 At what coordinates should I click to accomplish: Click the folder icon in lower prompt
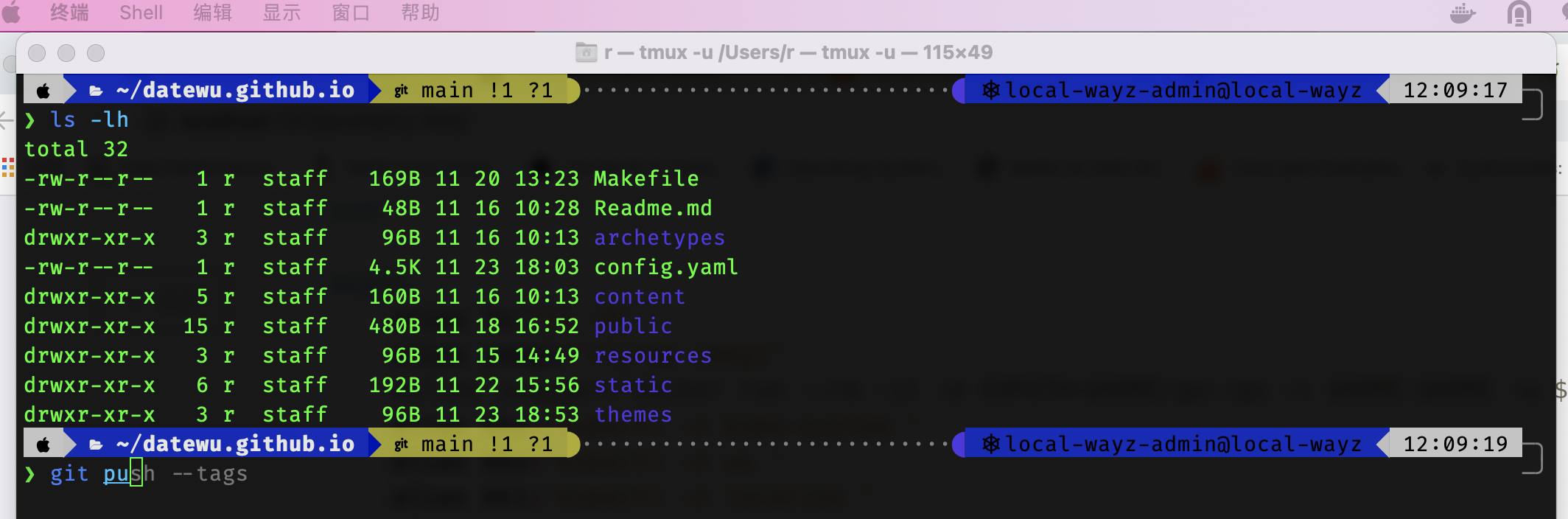pyautogui.click(x=96, y=445)
